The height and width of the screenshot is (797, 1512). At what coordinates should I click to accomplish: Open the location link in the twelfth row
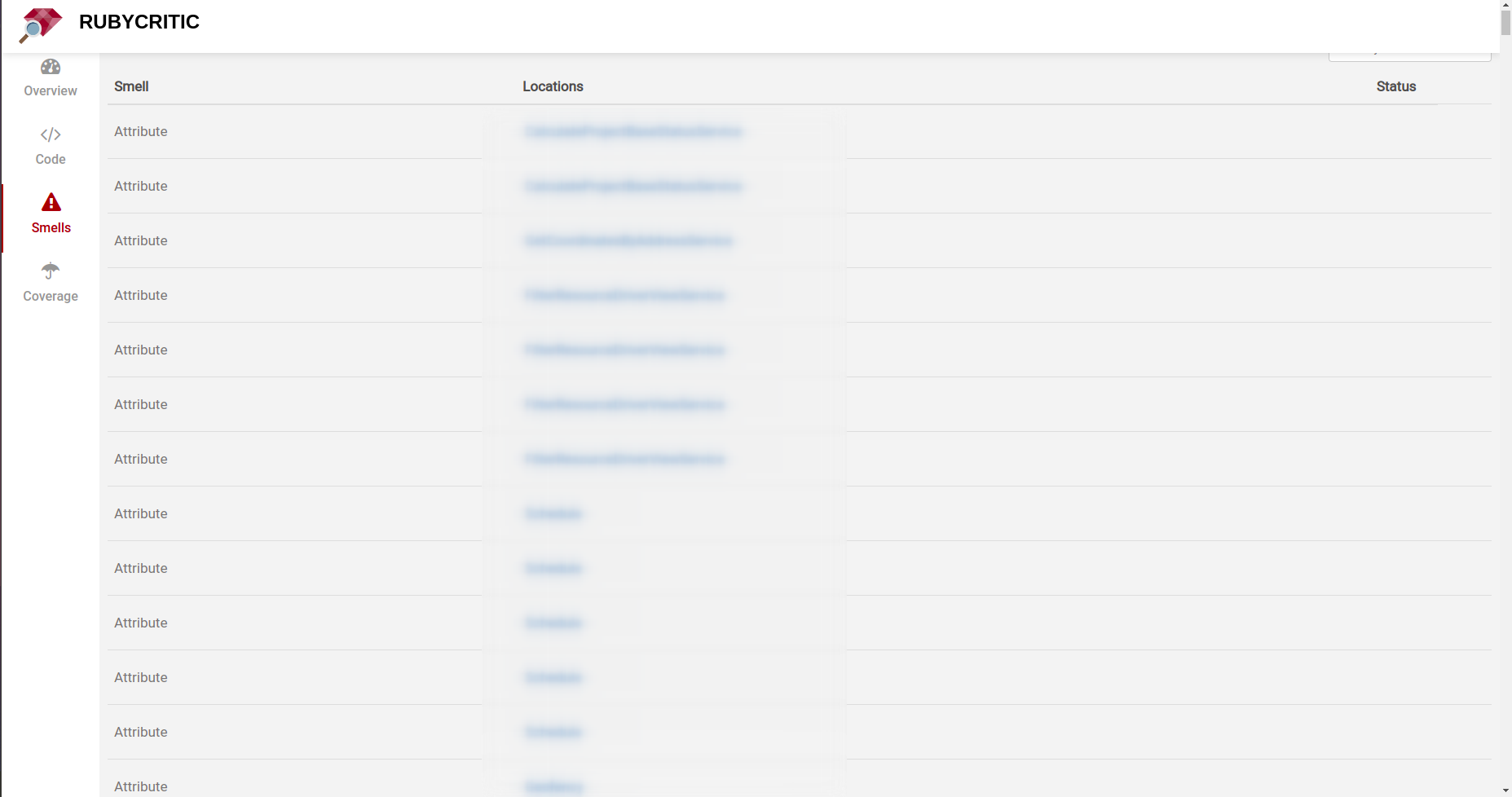point(553,732)
